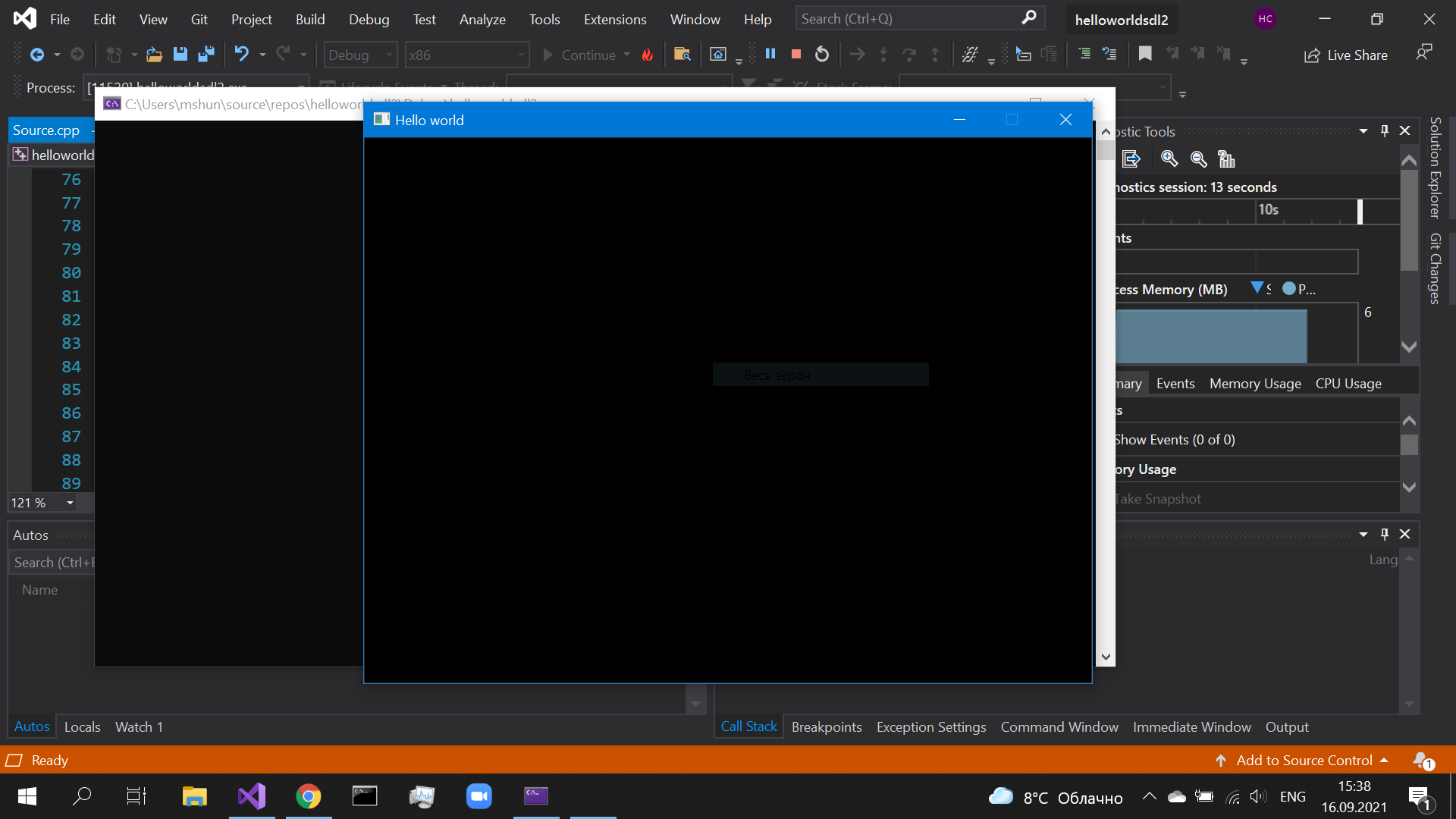Click the ENG language indicator in tray
Viewport: 1456px width, 819px height.
pyautogui.click(x=1293, y=796)
